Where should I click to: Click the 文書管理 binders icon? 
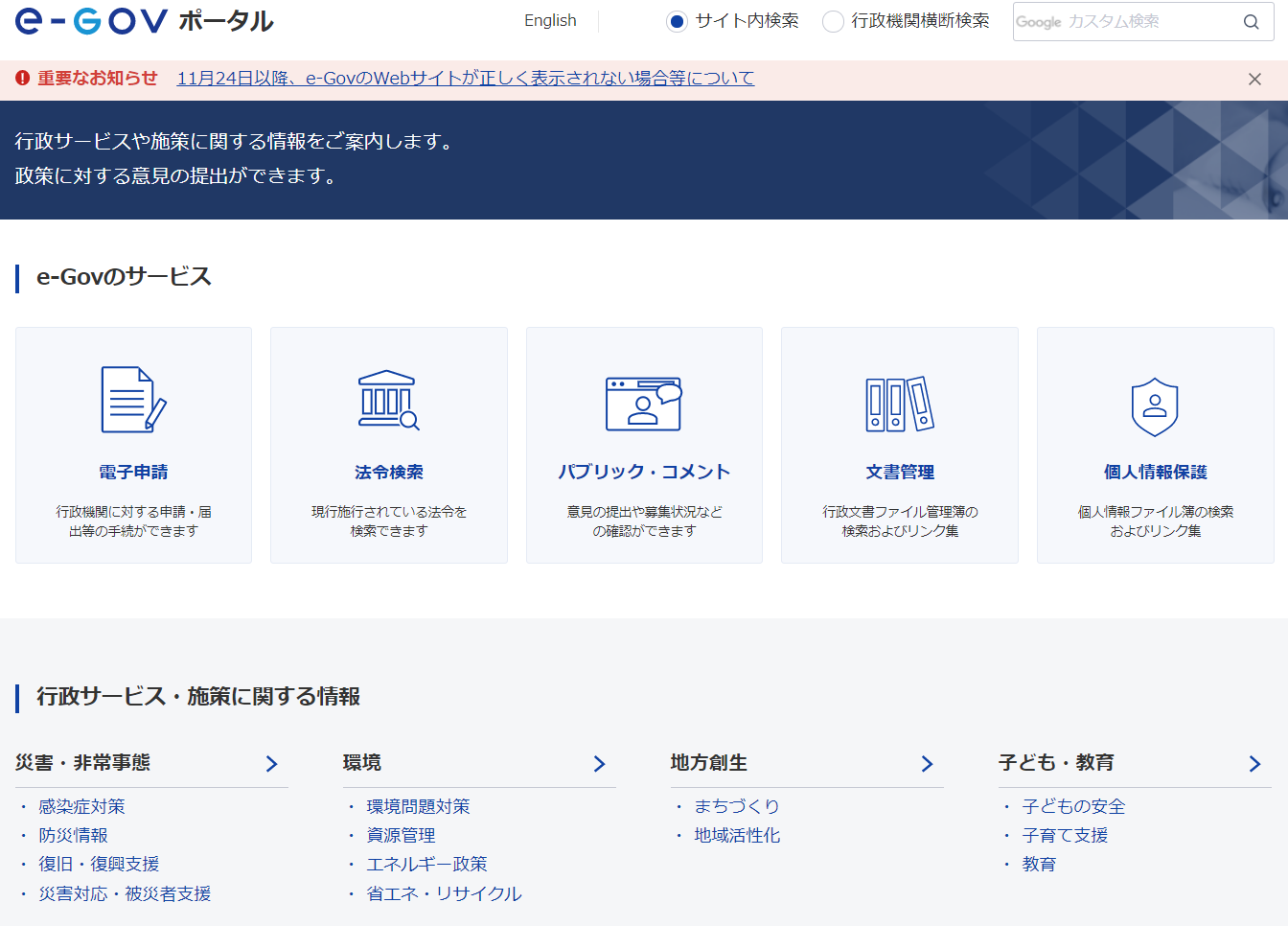coord(899,404)
